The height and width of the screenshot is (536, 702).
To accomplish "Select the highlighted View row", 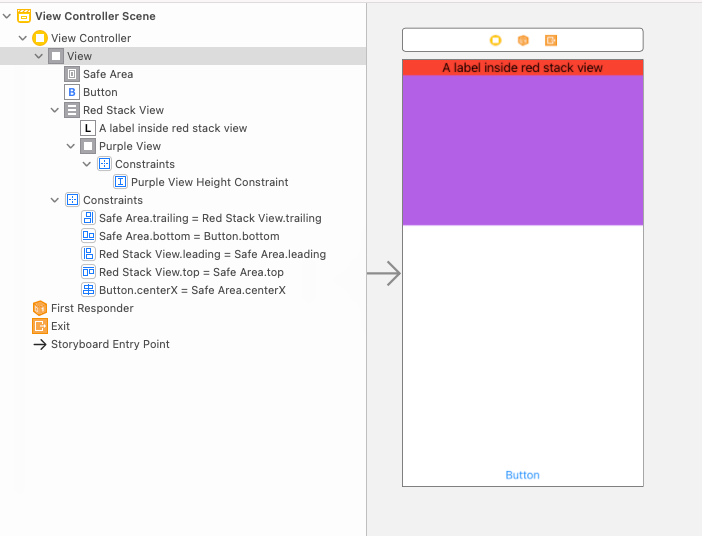I will pyautogui.click(x=183, y=56).
